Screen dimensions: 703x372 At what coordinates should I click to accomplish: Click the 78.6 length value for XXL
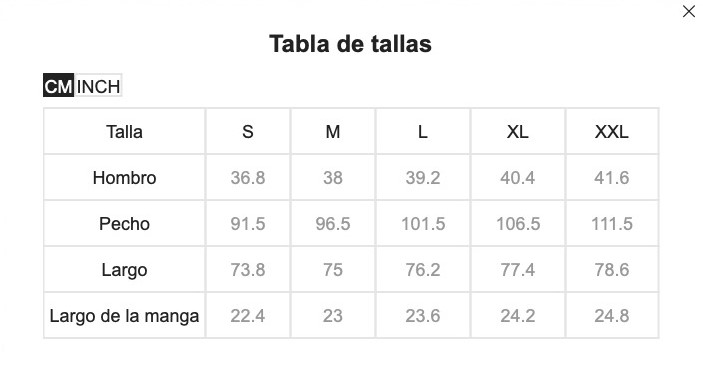coord(612,270)
